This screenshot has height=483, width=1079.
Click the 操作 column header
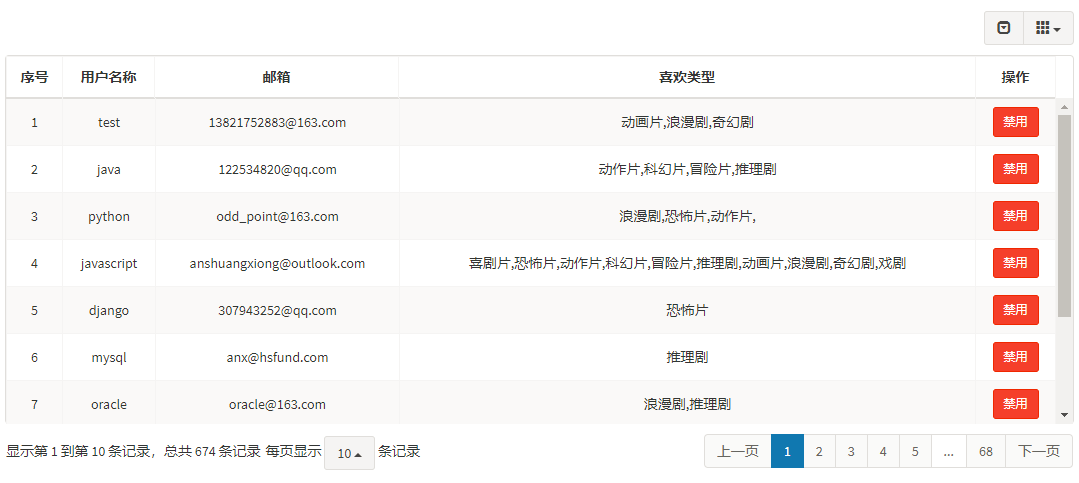pos(1015,77)
